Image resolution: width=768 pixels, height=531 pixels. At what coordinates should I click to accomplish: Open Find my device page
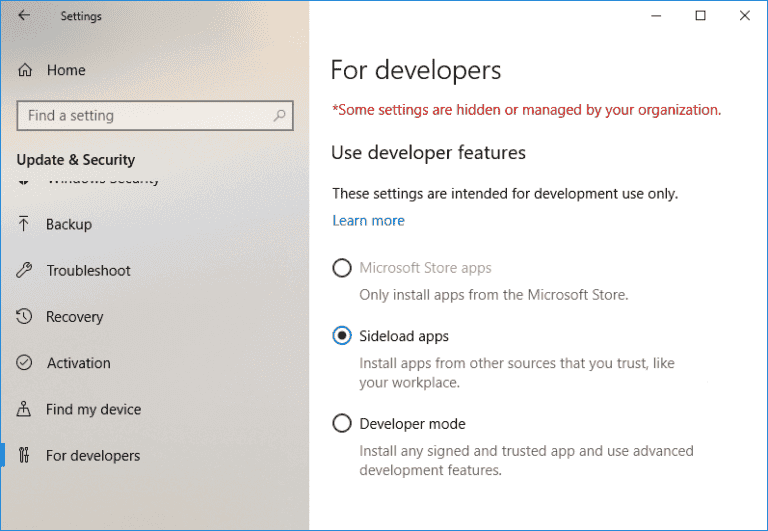(94, 409)
